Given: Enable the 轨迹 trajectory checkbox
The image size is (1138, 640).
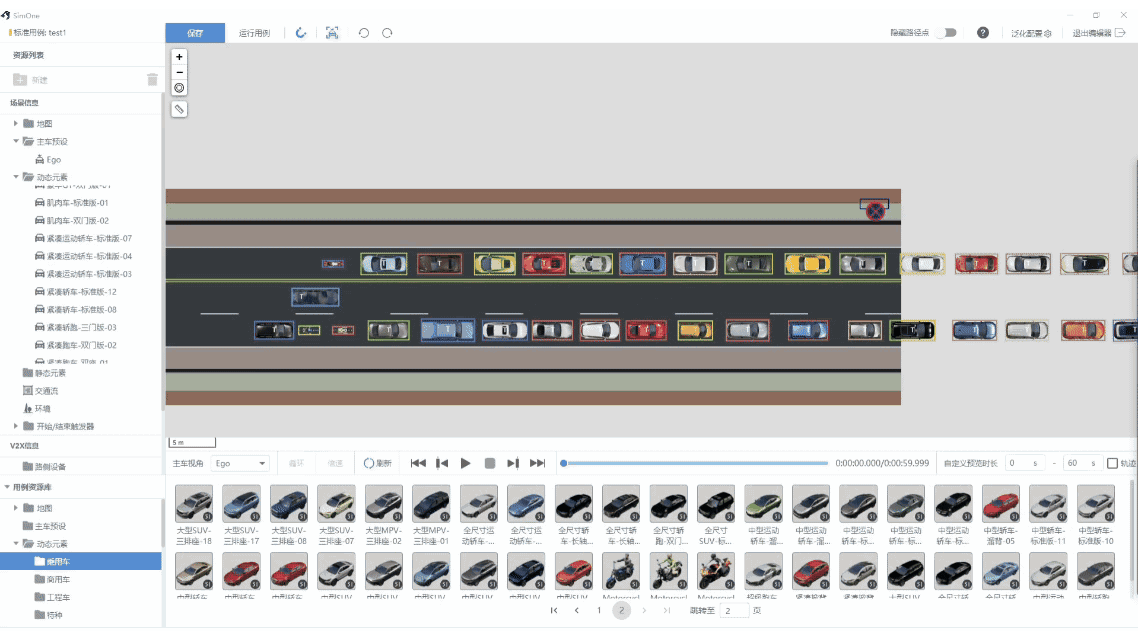Looking at the screenshot, I should [1112, 463].
